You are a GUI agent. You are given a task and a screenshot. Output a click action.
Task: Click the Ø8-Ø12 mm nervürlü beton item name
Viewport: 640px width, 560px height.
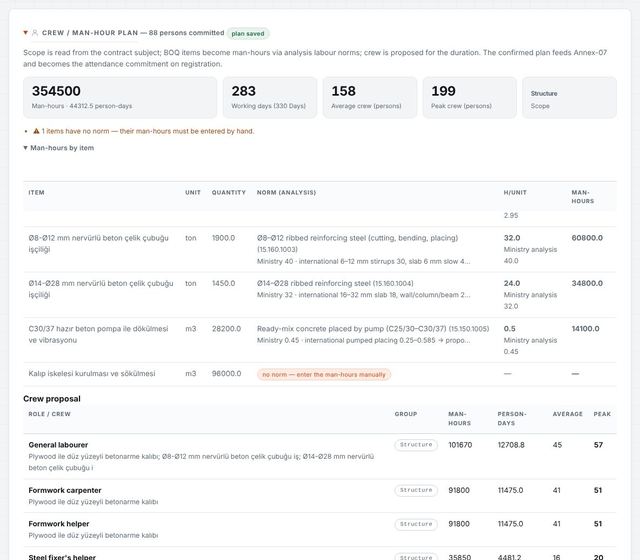[x=98, y=243]
